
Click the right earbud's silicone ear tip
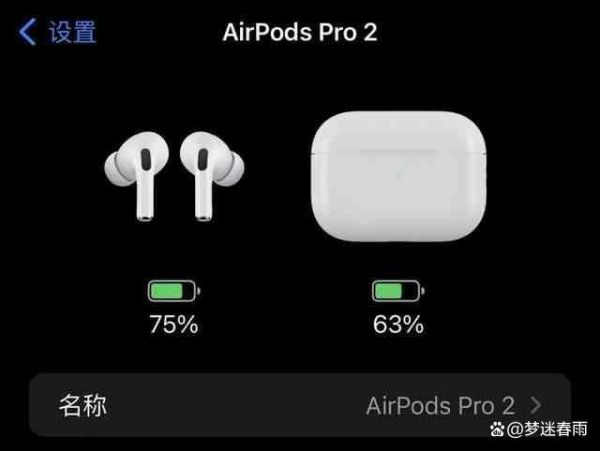tap(234, 169)
